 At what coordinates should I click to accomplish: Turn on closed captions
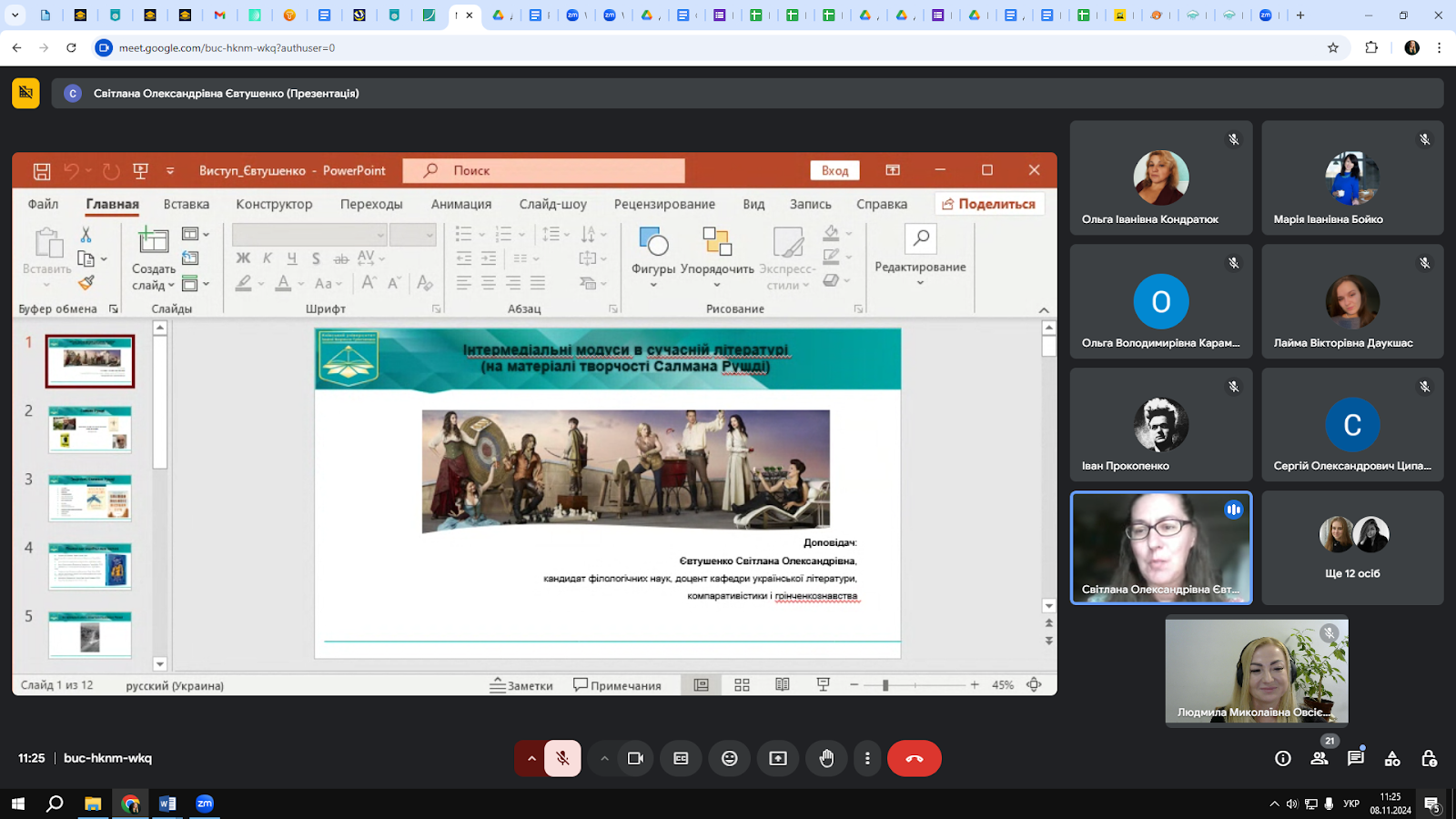(681, 758)
